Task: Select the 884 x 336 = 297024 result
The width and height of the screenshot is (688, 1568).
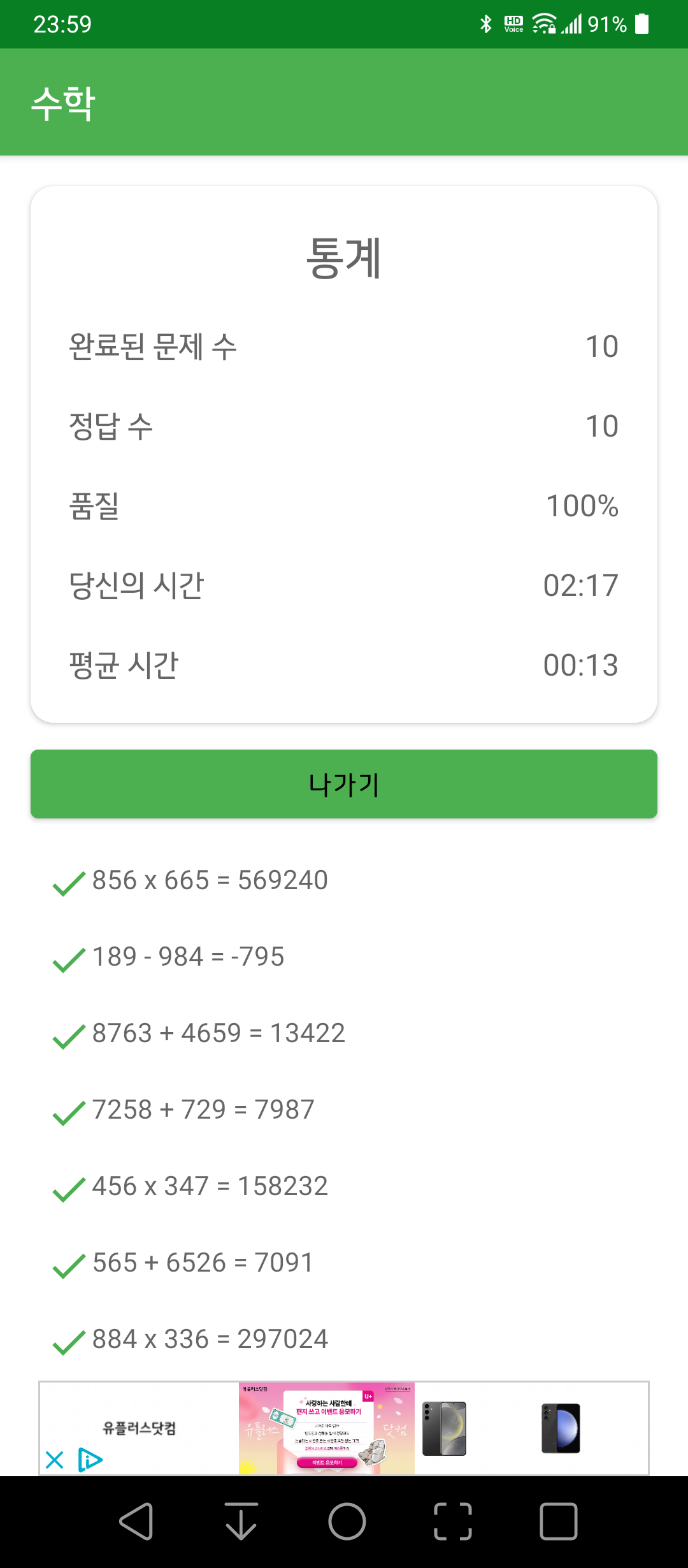Action: pos(210,1339)
